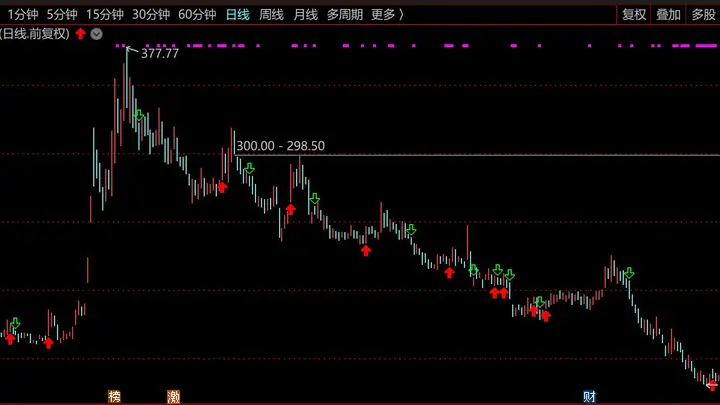Switch to the 月线 monthly chart
The height and width of the screenshot is (405, 720).
pos(305,15)
